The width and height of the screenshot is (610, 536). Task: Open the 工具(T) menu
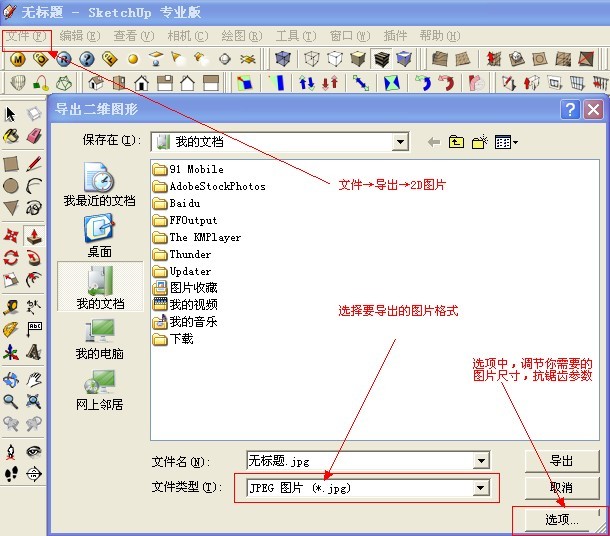click(x=296, y=36)
